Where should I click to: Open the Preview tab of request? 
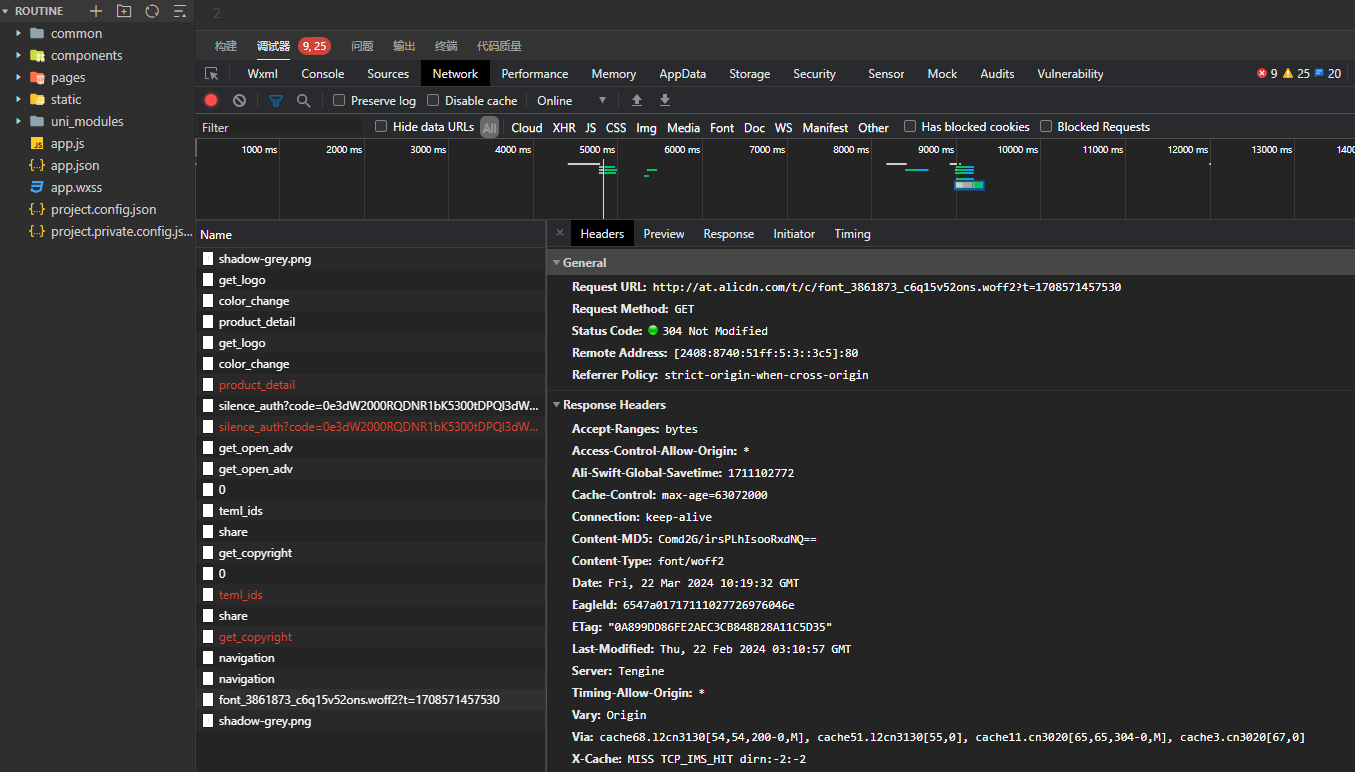coord(664,233)
